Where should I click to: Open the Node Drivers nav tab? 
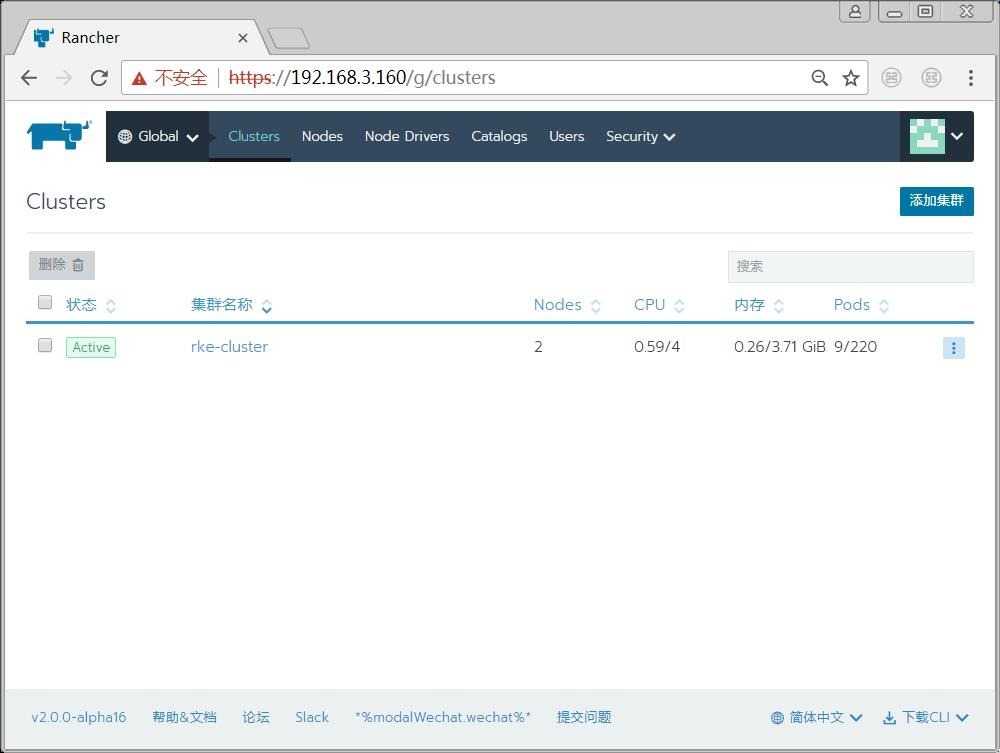(x=407, y=136)
